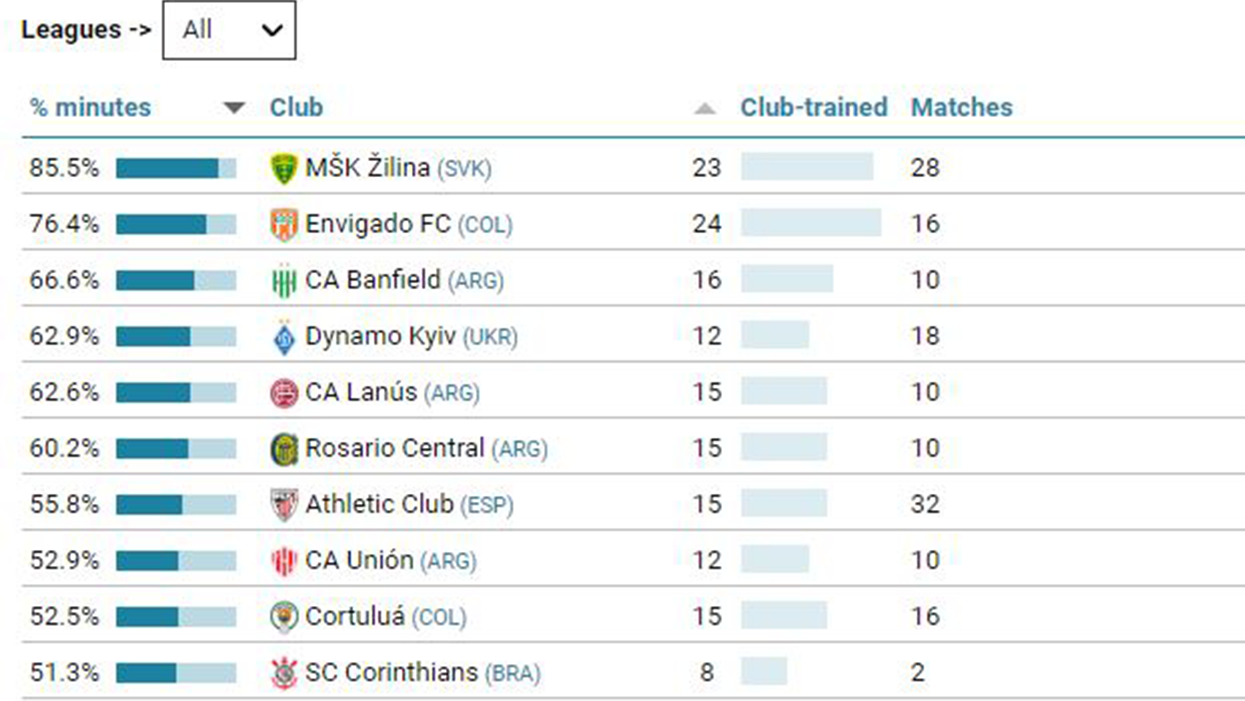Click MŠK Žilina's 85.5% minutes bar
1245x701 pixels.
coord(176,168)
